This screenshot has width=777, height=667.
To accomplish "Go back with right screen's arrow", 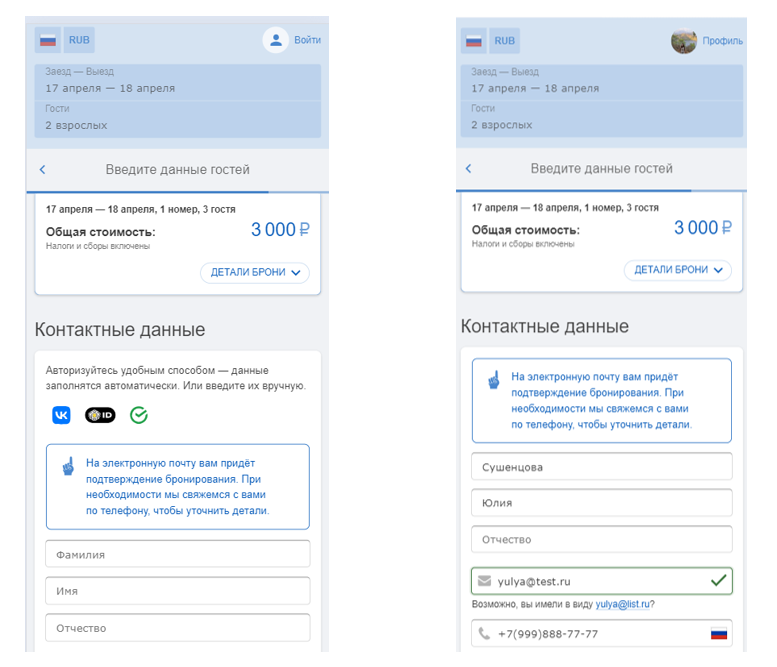I will (469, 168).
